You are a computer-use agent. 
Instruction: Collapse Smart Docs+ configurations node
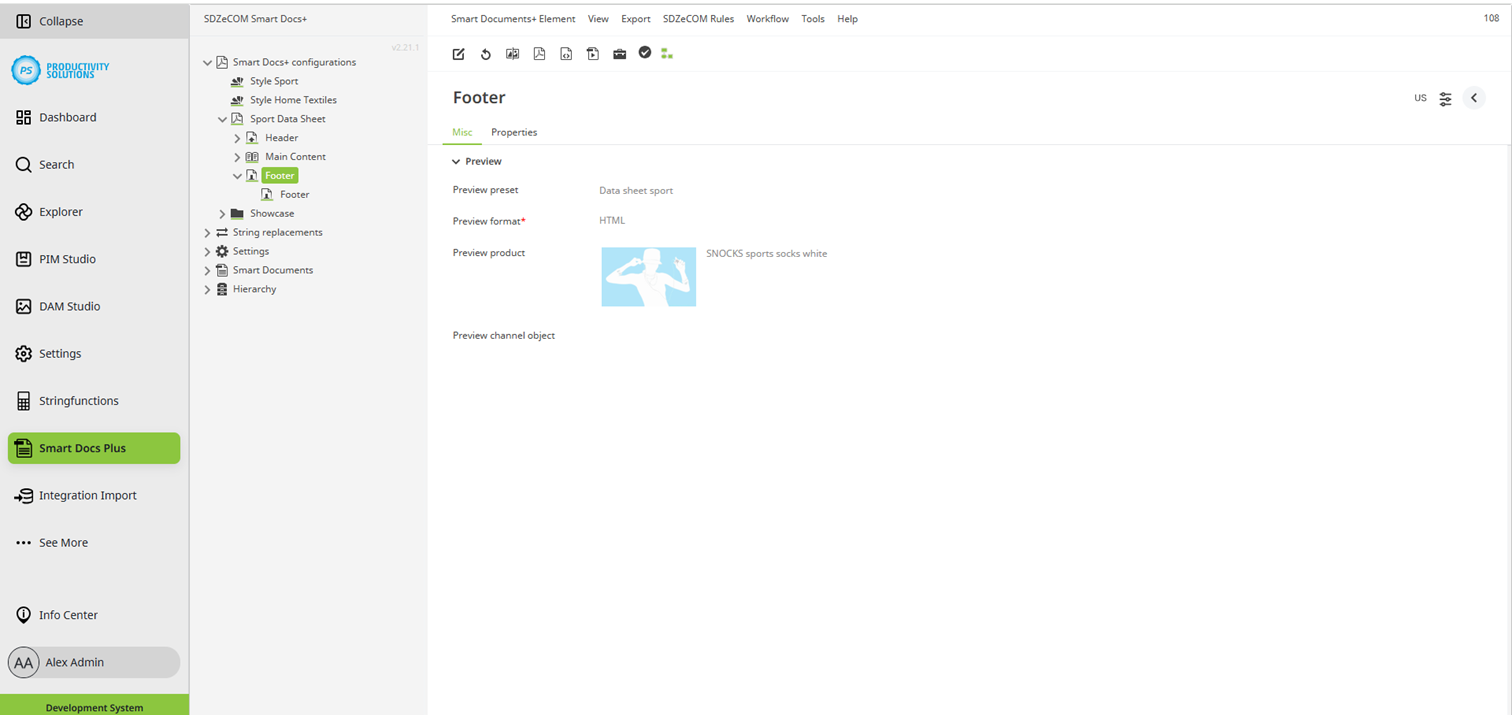point(207,62)
